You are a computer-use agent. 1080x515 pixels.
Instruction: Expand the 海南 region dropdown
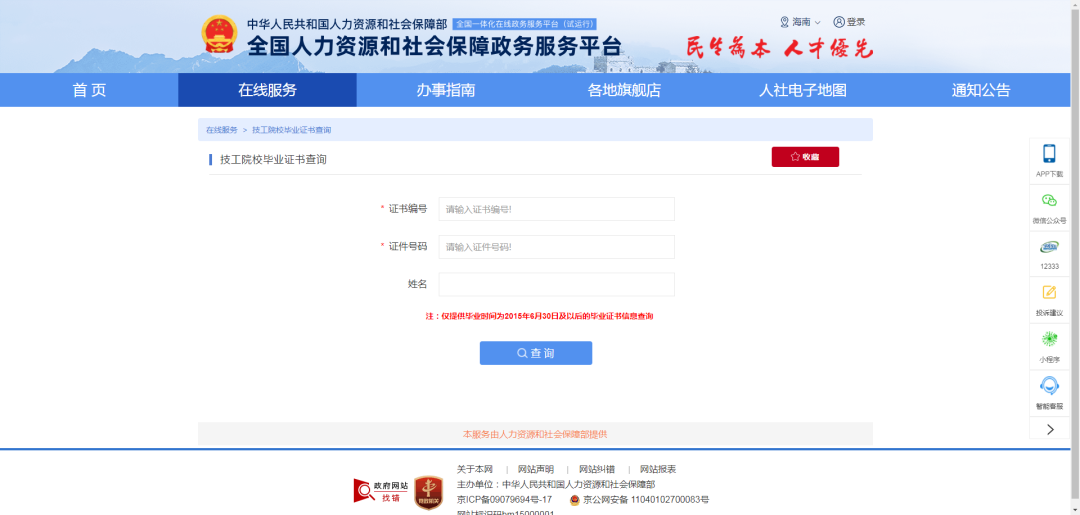(800, 22)
